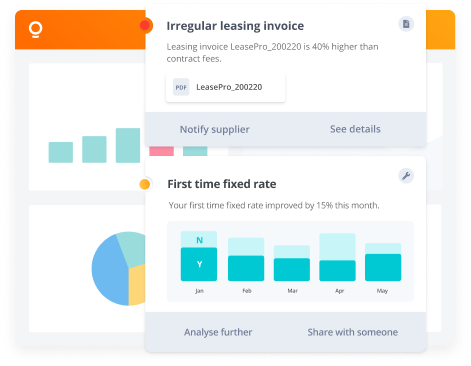Click the document icon on invoice card
471x366 pixels.
406,24
